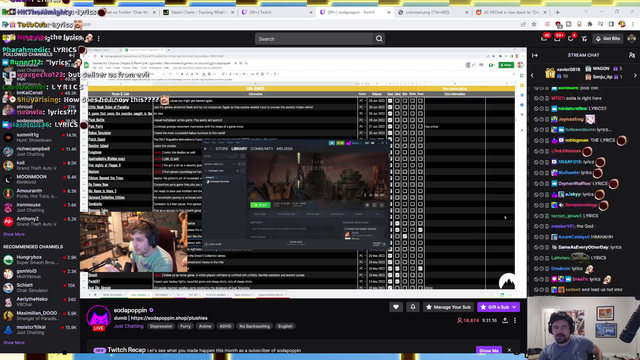
Task: Open the Twitch icon with the 4 badge
Action: coord(571,38)
